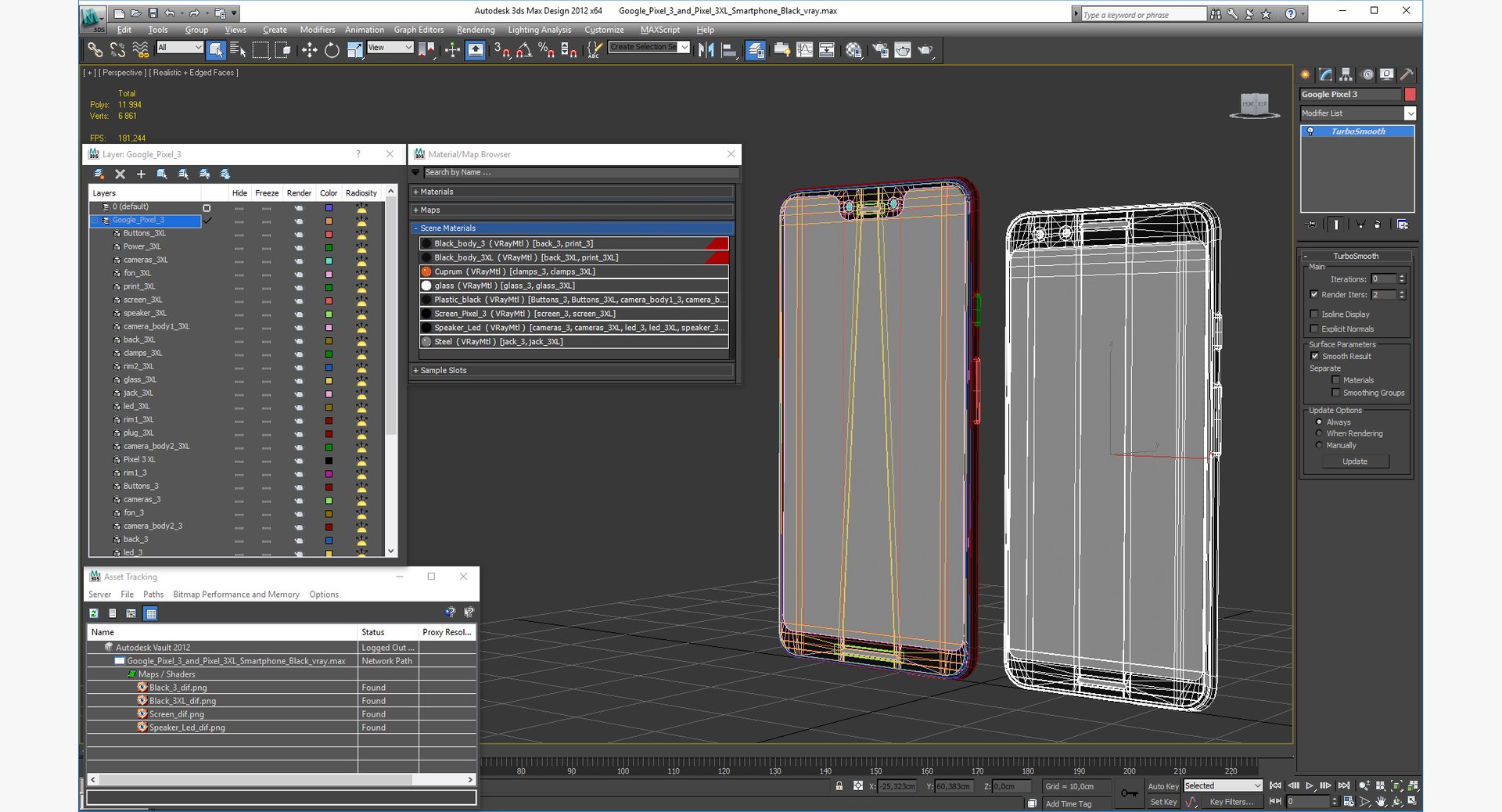Toggle the Auto Key button
The image size is (1502, 812).
1162,786
